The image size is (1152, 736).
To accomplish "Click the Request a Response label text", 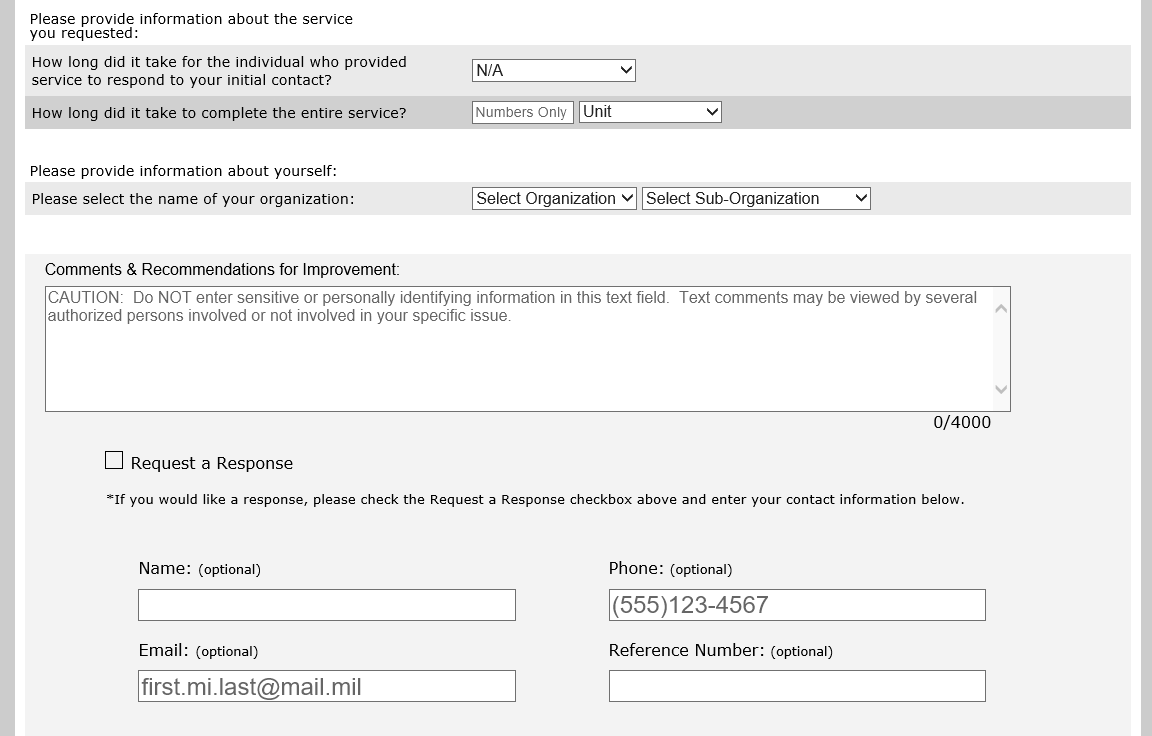I will click(x=212, y=463).
